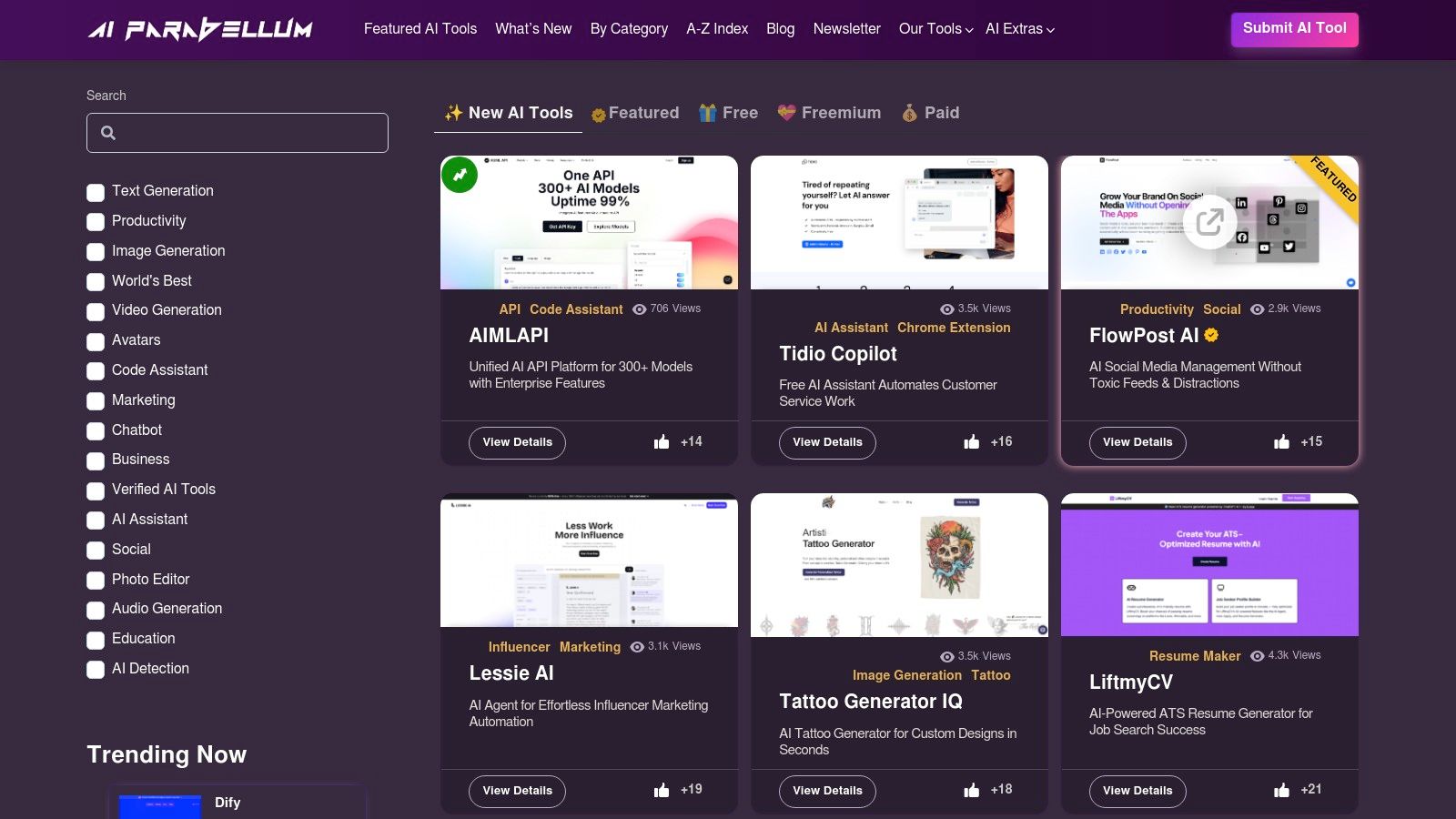The width and height of the screenshot is (1456, 819).
Task: Like Tidio Copilot with the thumbs-up icon
Action: click(972, 441)
